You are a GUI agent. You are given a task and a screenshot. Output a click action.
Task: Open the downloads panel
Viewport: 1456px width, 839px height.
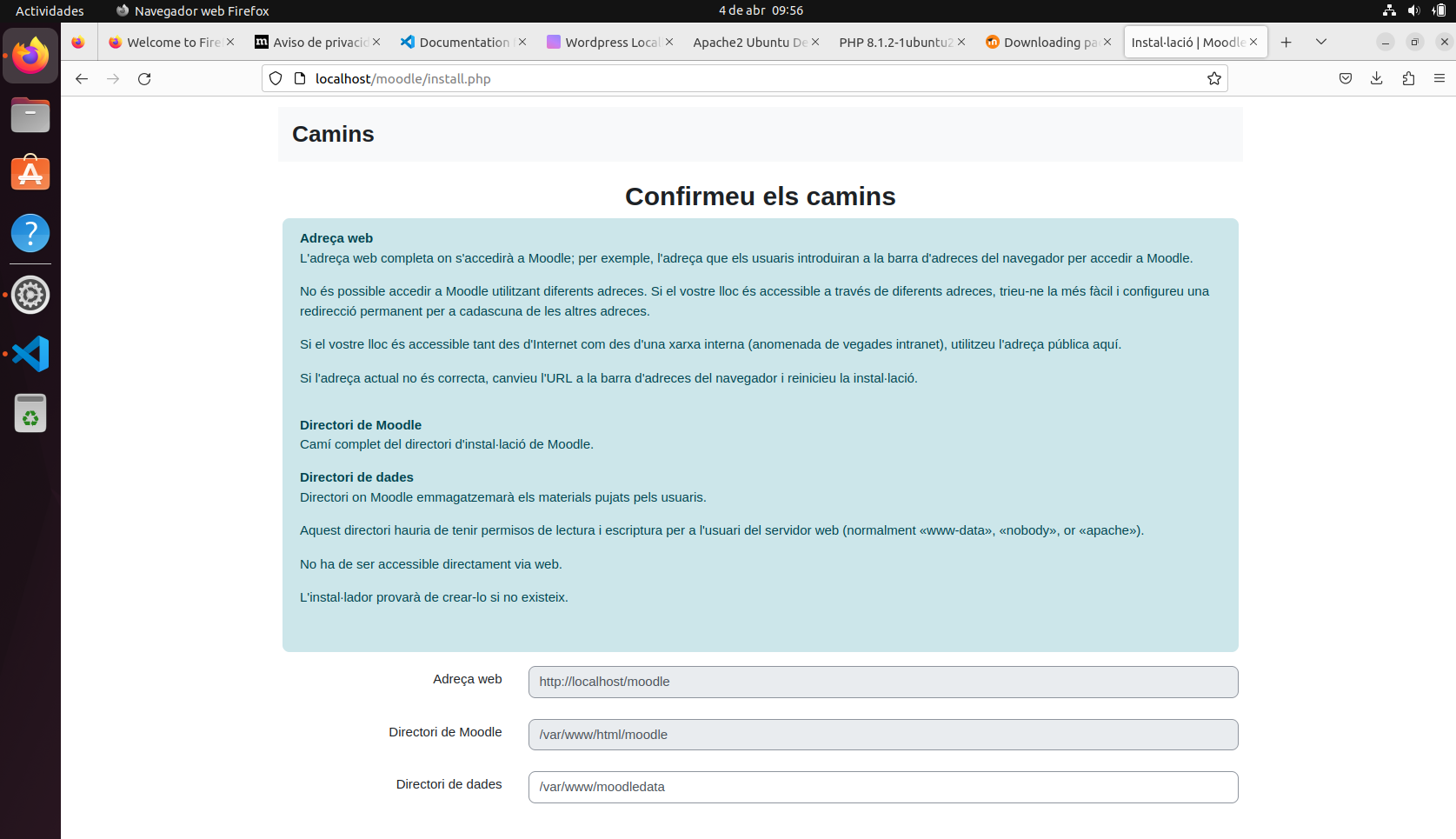[x=1377, y=78]
